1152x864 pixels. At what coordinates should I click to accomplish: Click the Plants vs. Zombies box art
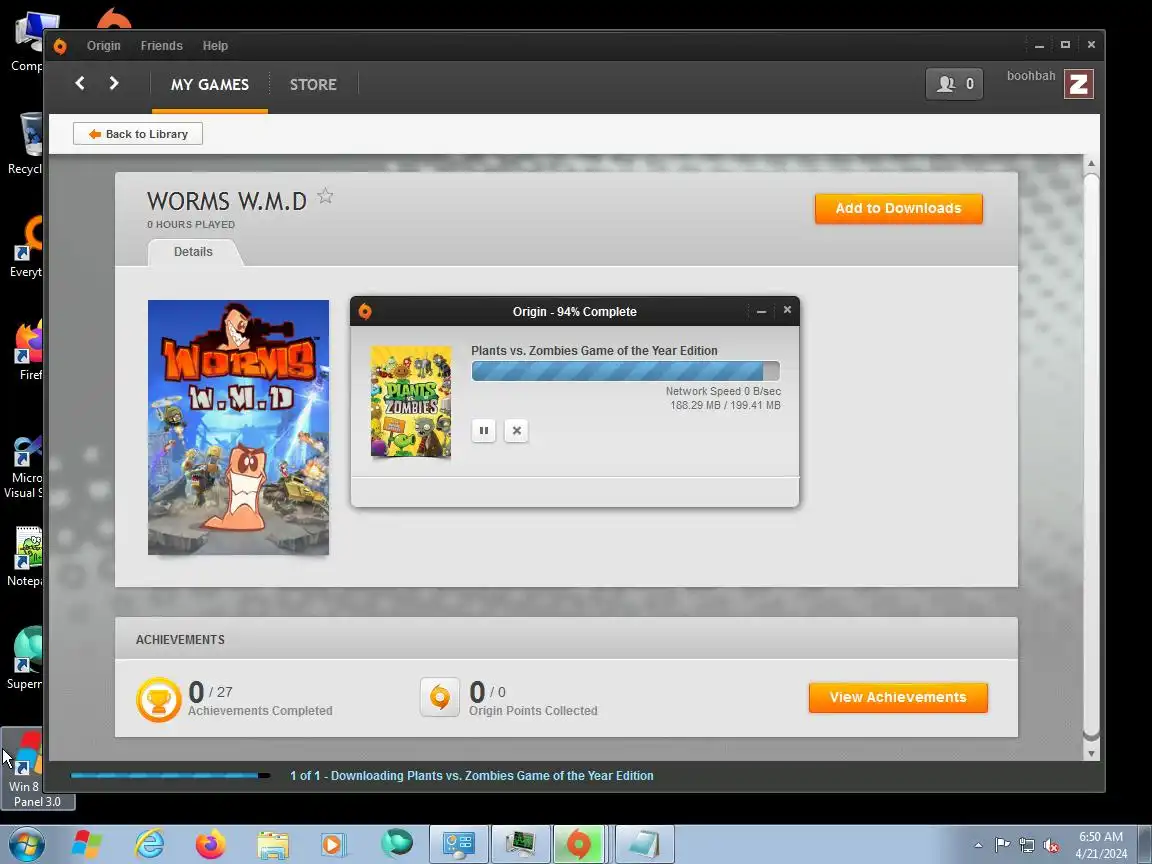pos(411,401)
